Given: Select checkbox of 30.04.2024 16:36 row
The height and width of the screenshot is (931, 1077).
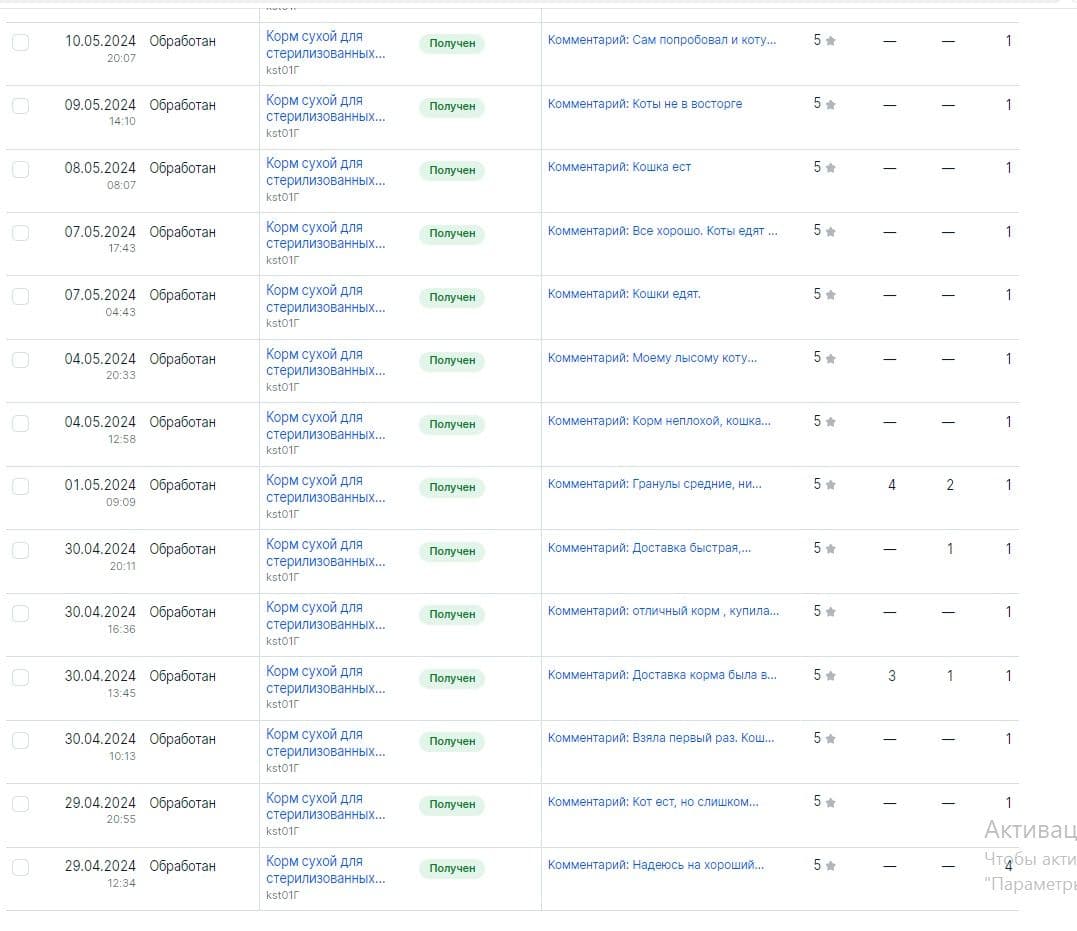Looking at the screenshot, I should pos(20,613).
